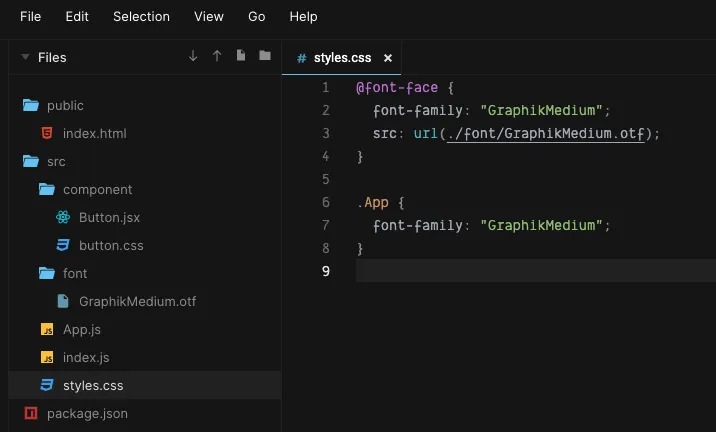Create a new folder using the folder icon
716x432 pixels.
tap(265, 56)
